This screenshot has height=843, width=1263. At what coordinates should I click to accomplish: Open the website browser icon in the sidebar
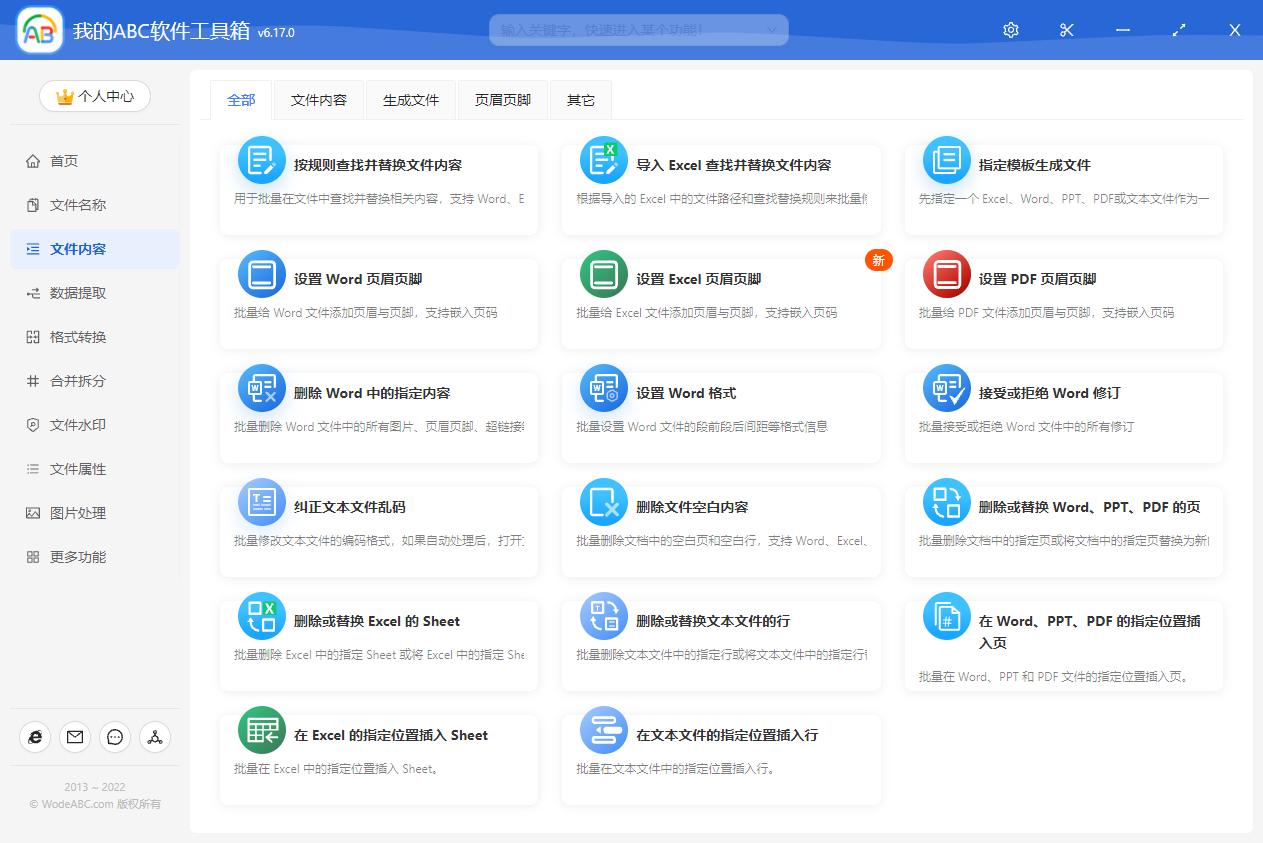pos(34,737)
